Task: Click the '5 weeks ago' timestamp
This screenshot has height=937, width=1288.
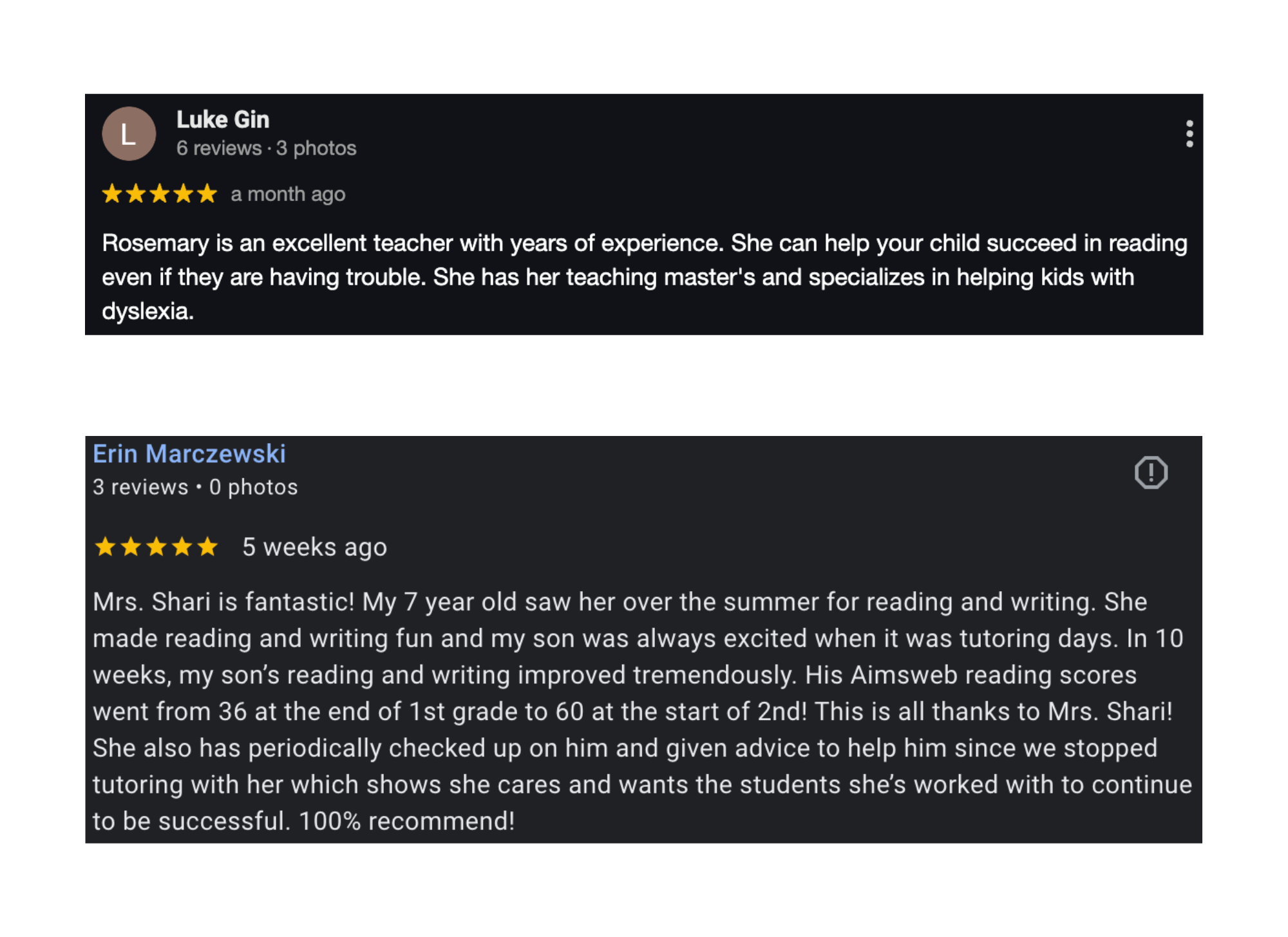Action: (314, 547)
